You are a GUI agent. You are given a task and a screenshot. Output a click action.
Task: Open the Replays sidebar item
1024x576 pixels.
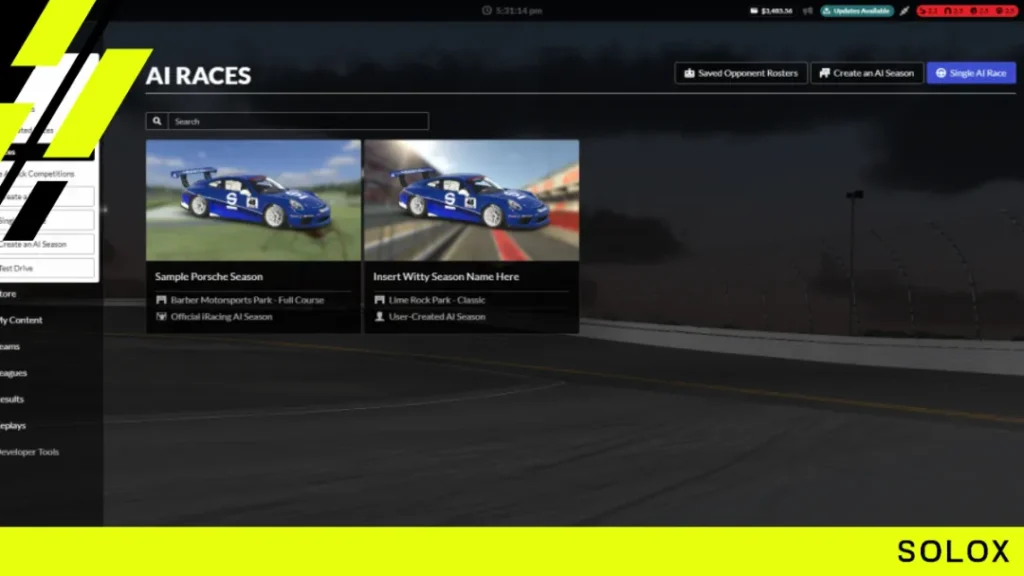pos(13,425)
